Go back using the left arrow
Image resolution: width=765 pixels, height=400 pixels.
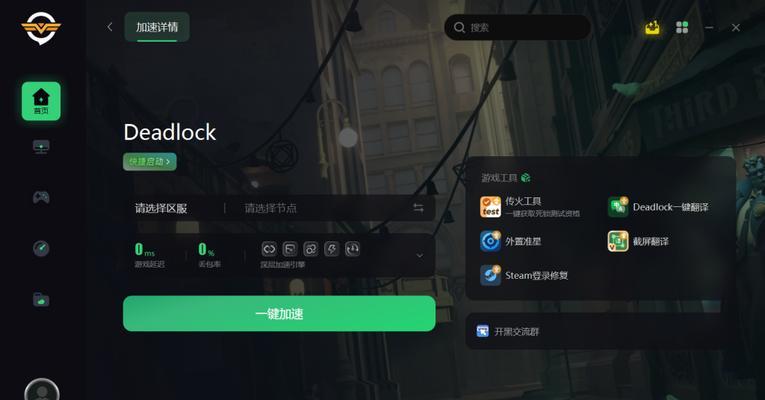(110, 27)
